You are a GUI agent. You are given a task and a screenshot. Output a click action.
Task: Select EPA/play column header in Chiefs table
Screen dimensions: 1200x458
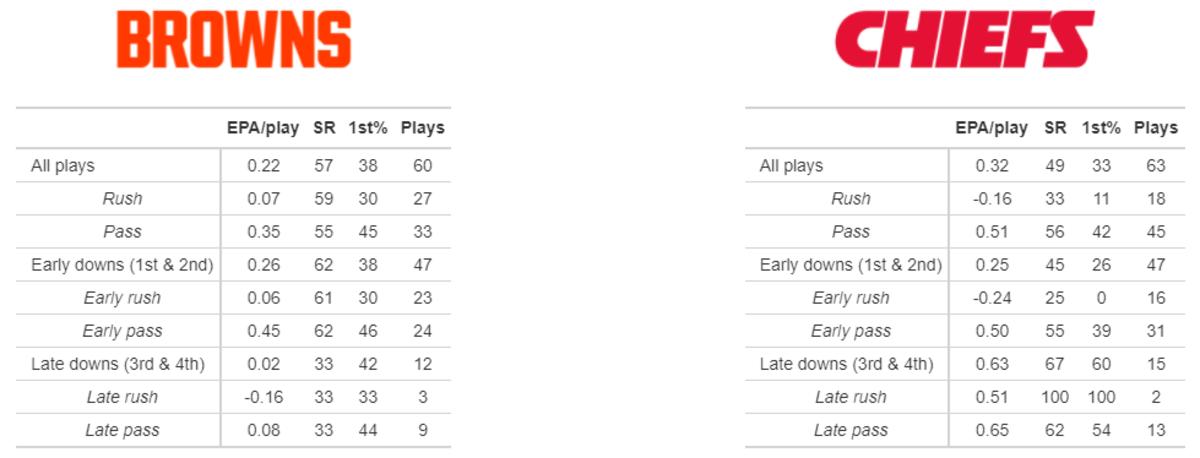point(991,128)
